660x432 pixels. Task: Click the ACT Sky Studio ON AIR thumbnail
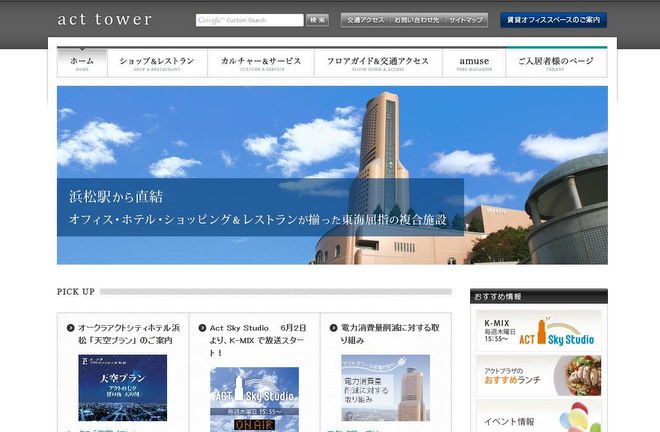[254, 399]
